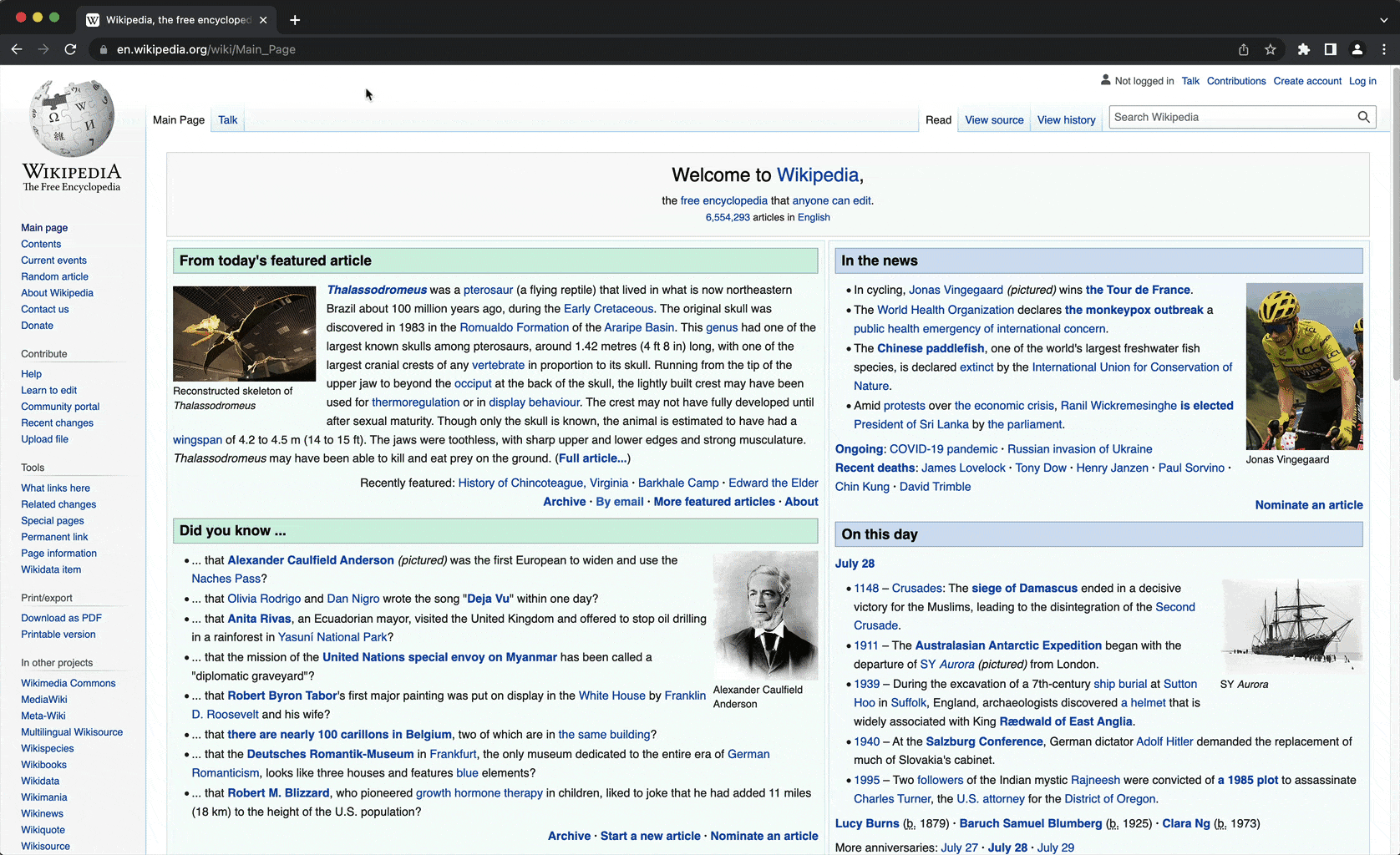Image resolution: width=1400 pixels, height=855 pixels.
Task: Open the Contributions link
Action: (1236, 81)
